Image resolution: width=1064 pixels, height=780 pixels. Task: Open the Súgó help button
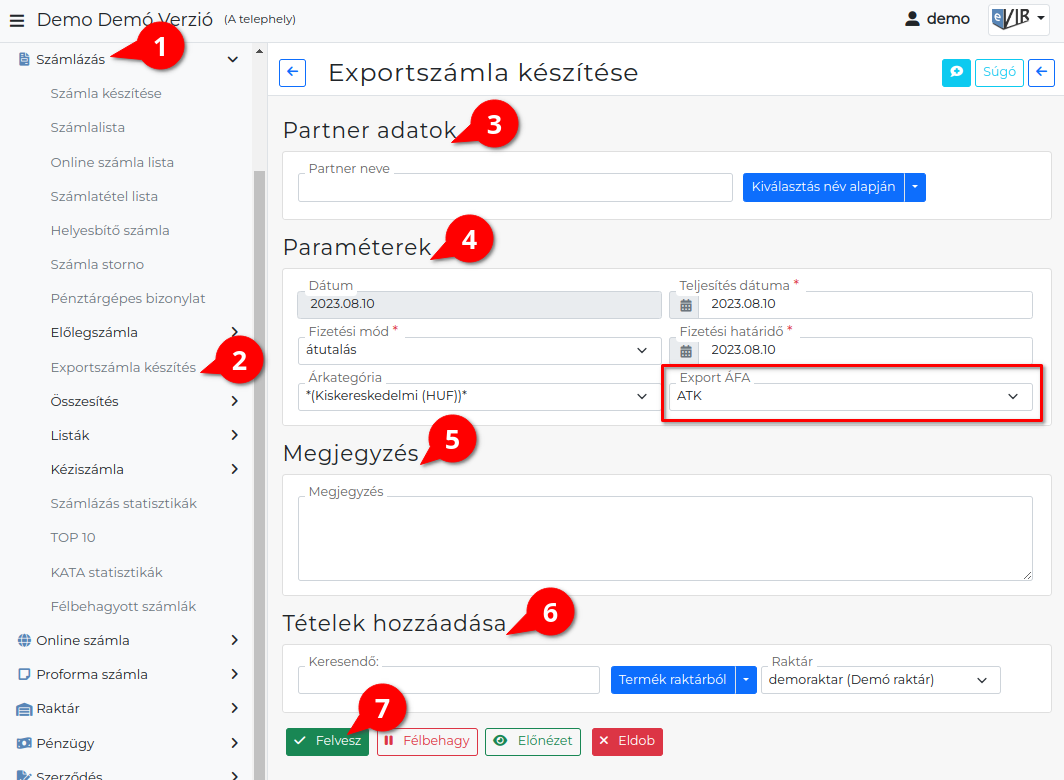[x=999, y=73]
